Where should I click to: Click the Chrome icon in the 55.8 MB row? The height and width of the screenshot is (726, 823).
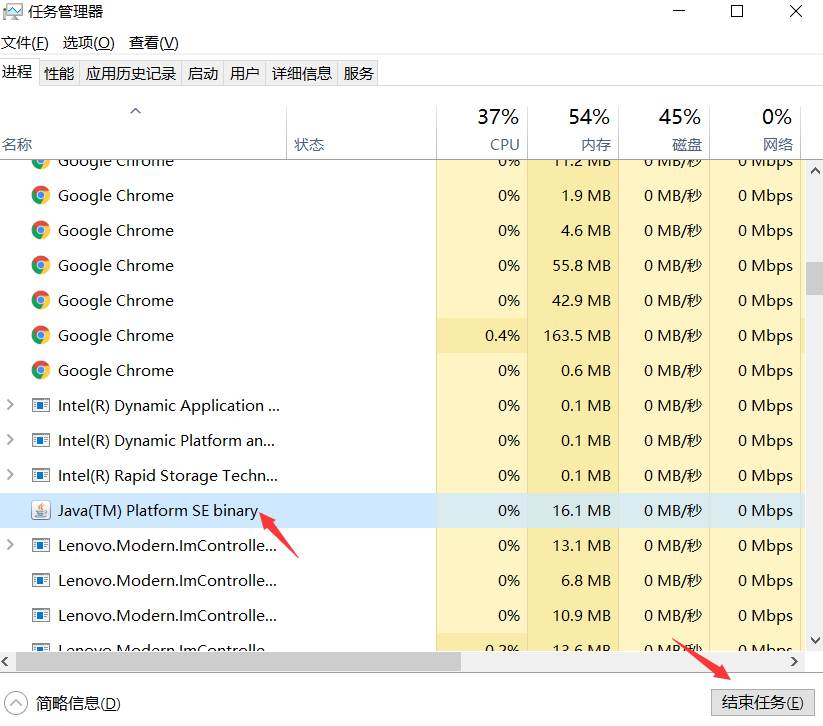click(x=40, y=265)
